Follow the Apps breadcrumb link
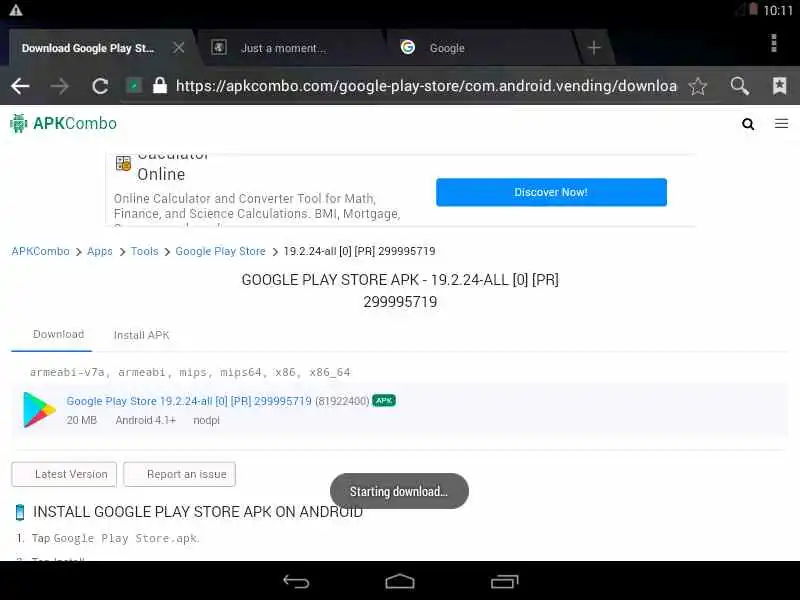800x600 pixels. 99,251
